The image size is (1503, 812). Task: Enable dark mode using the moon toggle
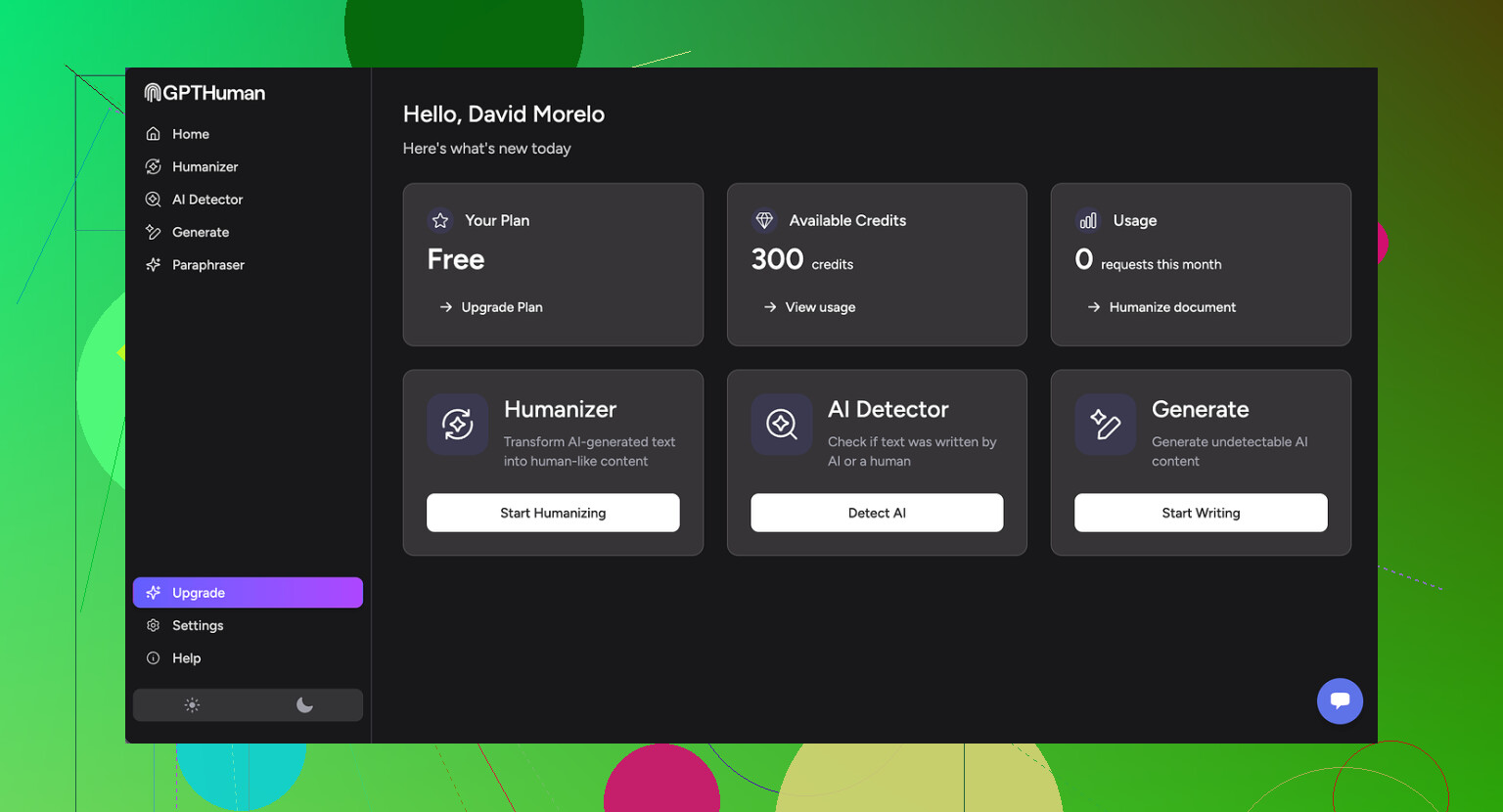click(x=304, y=704)
